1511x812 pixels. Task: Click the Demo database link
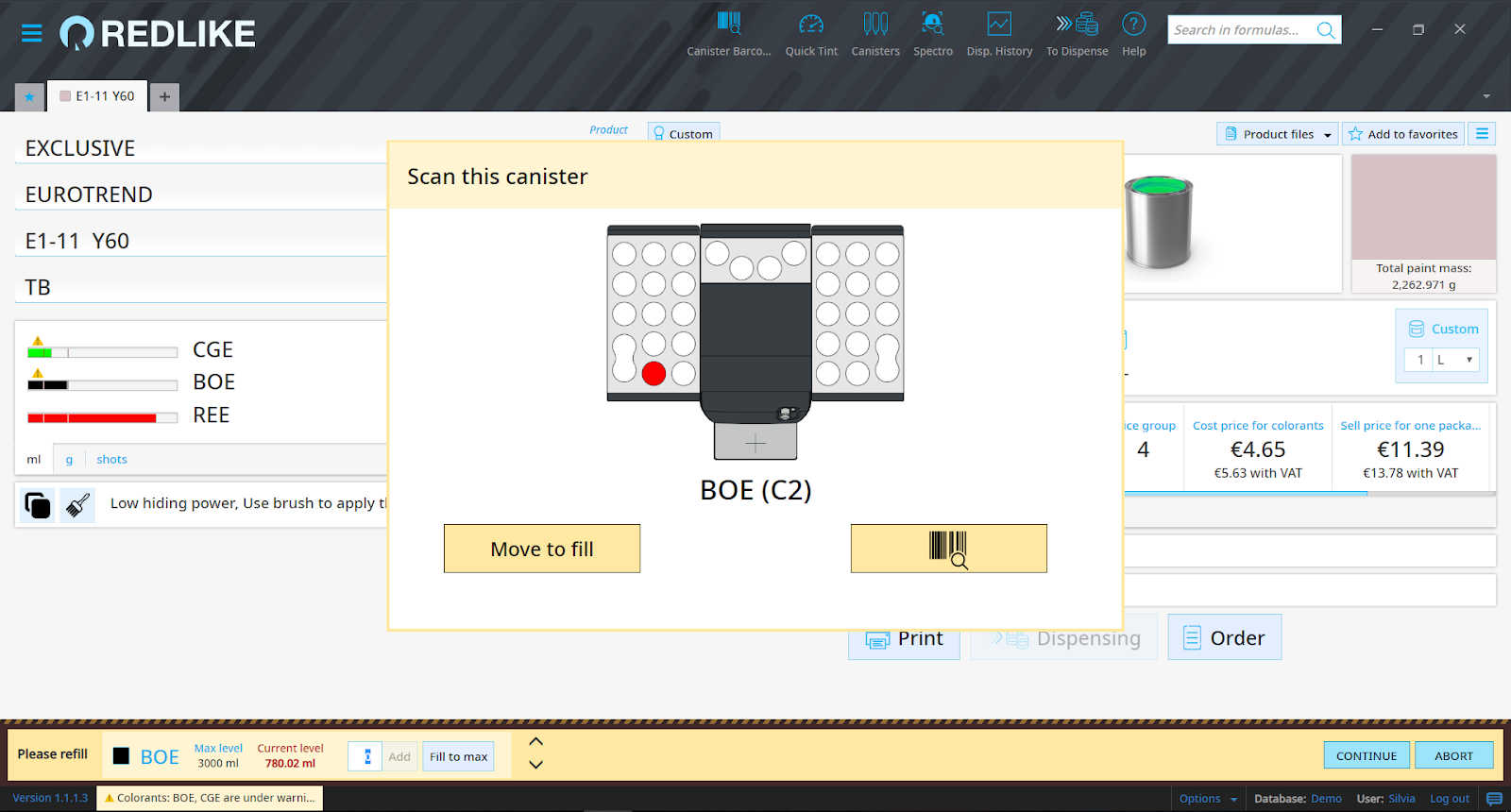tap(1326, 799)
